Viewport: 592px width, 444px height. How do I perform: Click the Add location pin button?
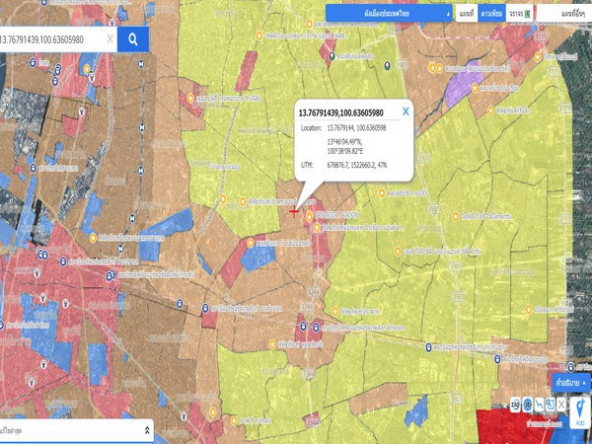pyautogui.click(x=580, y=413)
